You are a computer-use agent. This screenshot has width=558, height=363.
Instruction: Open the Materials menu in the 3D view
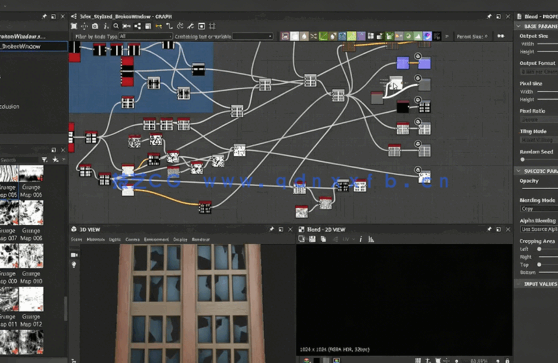[96, 239]
